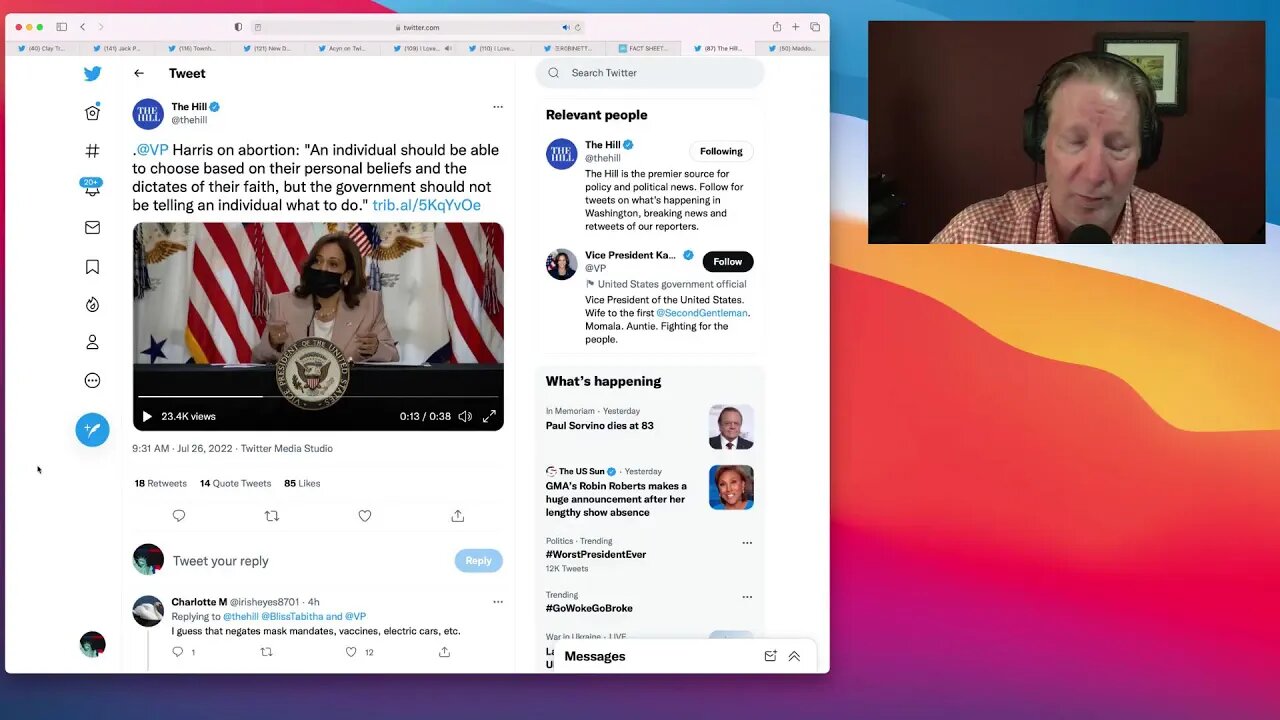Show Safari tab overview
The height and width of the screenshot is (720, 1280).
pos(815,27)
